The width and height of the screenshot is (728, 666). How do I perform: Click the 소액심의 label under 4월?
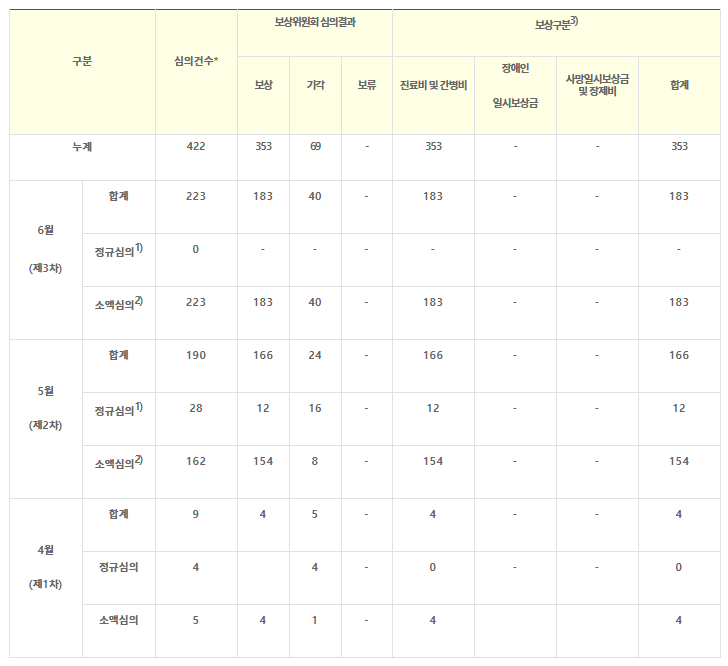coord(118,620)
